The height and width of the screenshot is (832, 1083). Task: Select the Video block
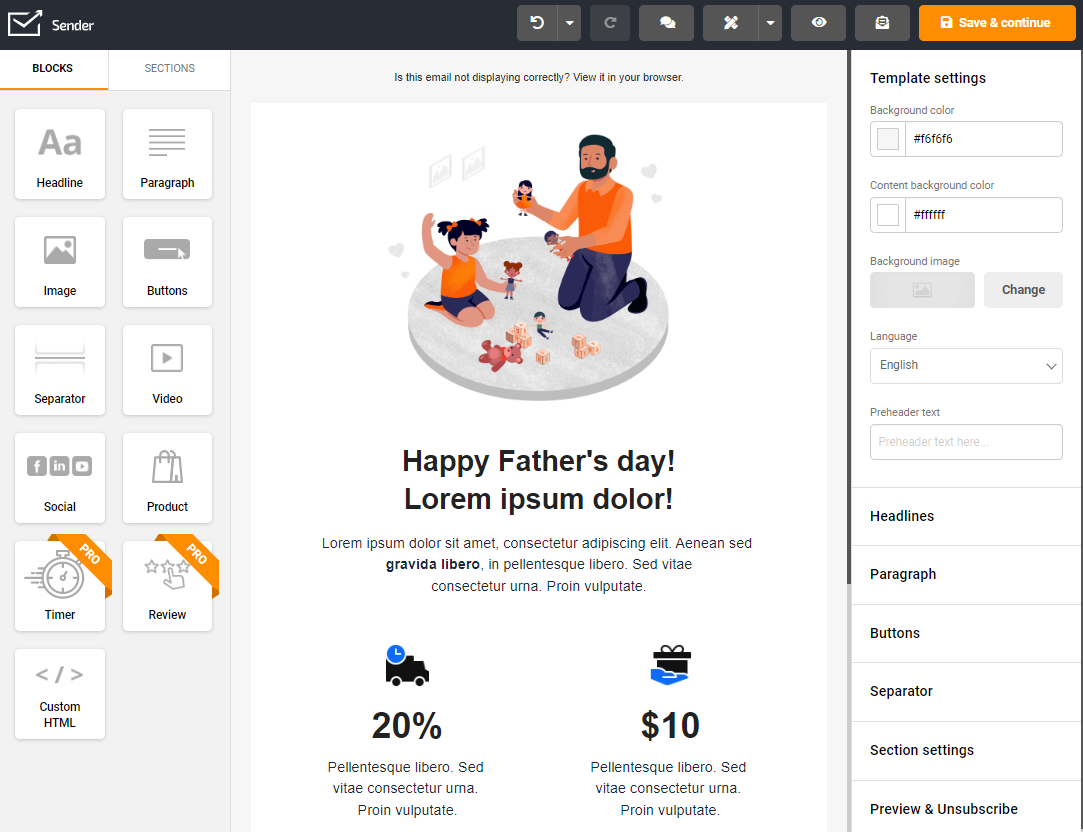tap(166, 370)
